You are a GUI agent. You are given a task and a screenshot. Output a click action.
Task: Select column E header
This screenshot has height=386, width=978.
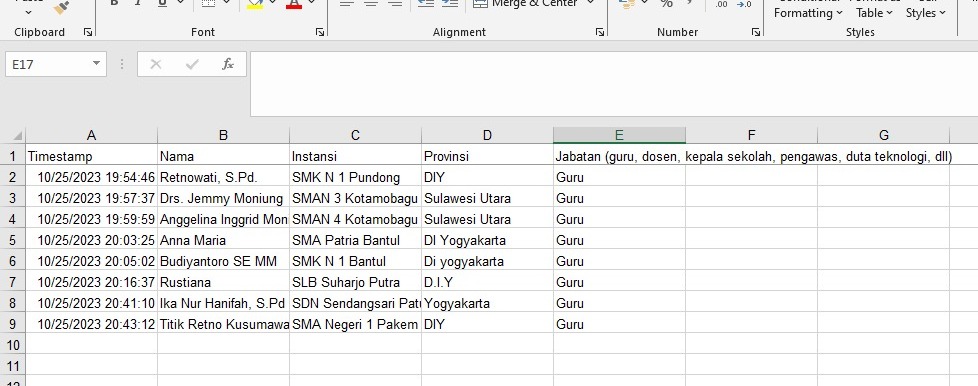(619, 135)
